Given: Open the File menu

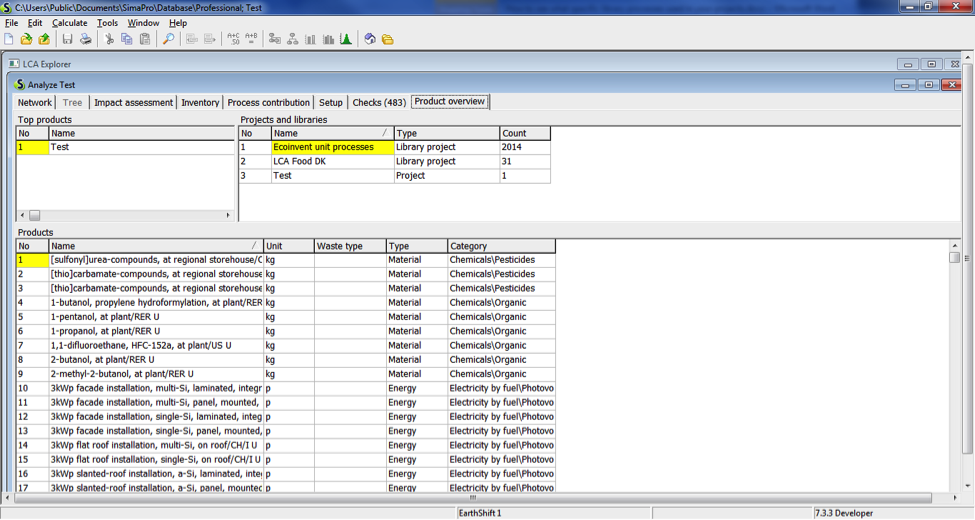Looking at the screenshot, I should 11,23.
